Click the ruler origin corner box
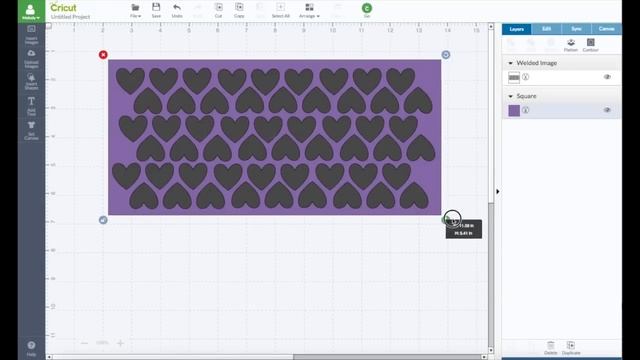The width and height of the screenshot is (640, 360). click(x=49, y=26)
